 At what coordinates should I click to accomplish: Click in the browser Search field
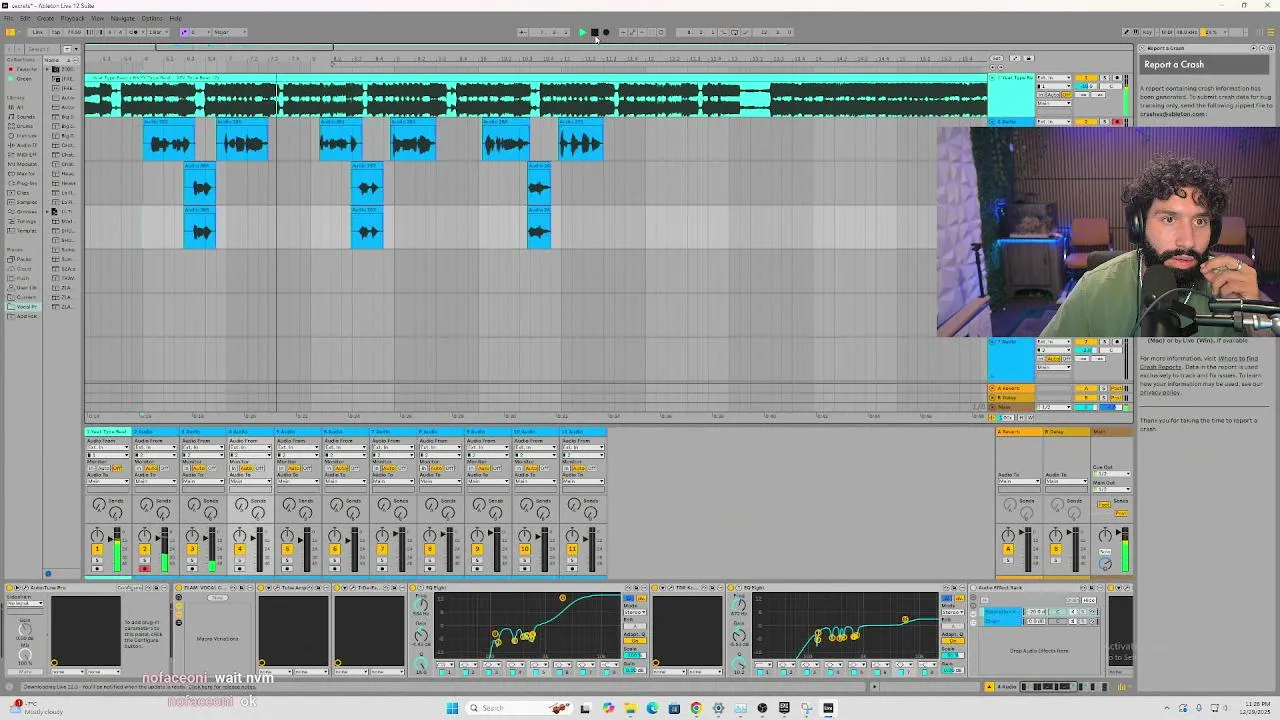(x=42, y=48)
